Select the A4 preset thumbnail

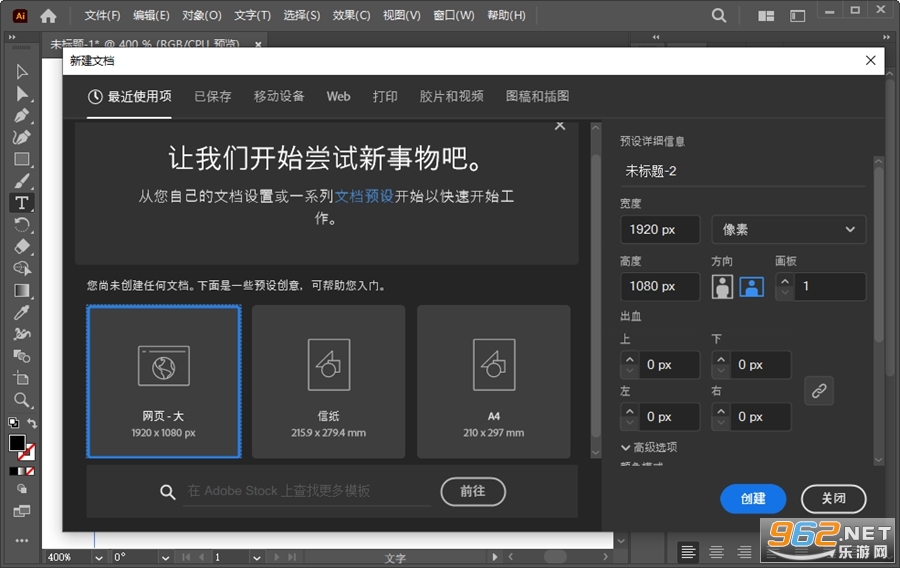click(x=494, y=382)
